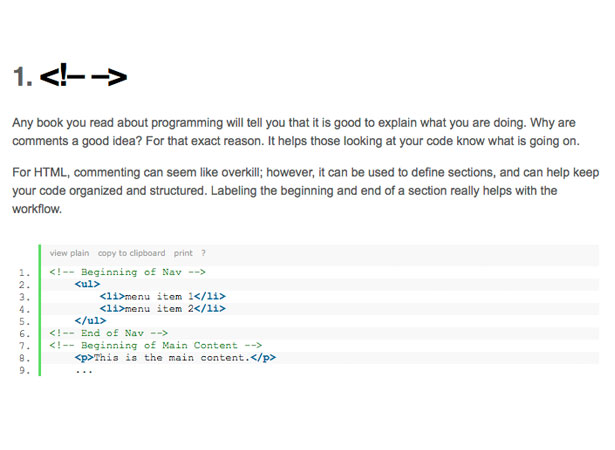Viewport: 615px width, 450px height.
Task: Click 'Beginning of Main Content' comment
Action: [156, 345]
